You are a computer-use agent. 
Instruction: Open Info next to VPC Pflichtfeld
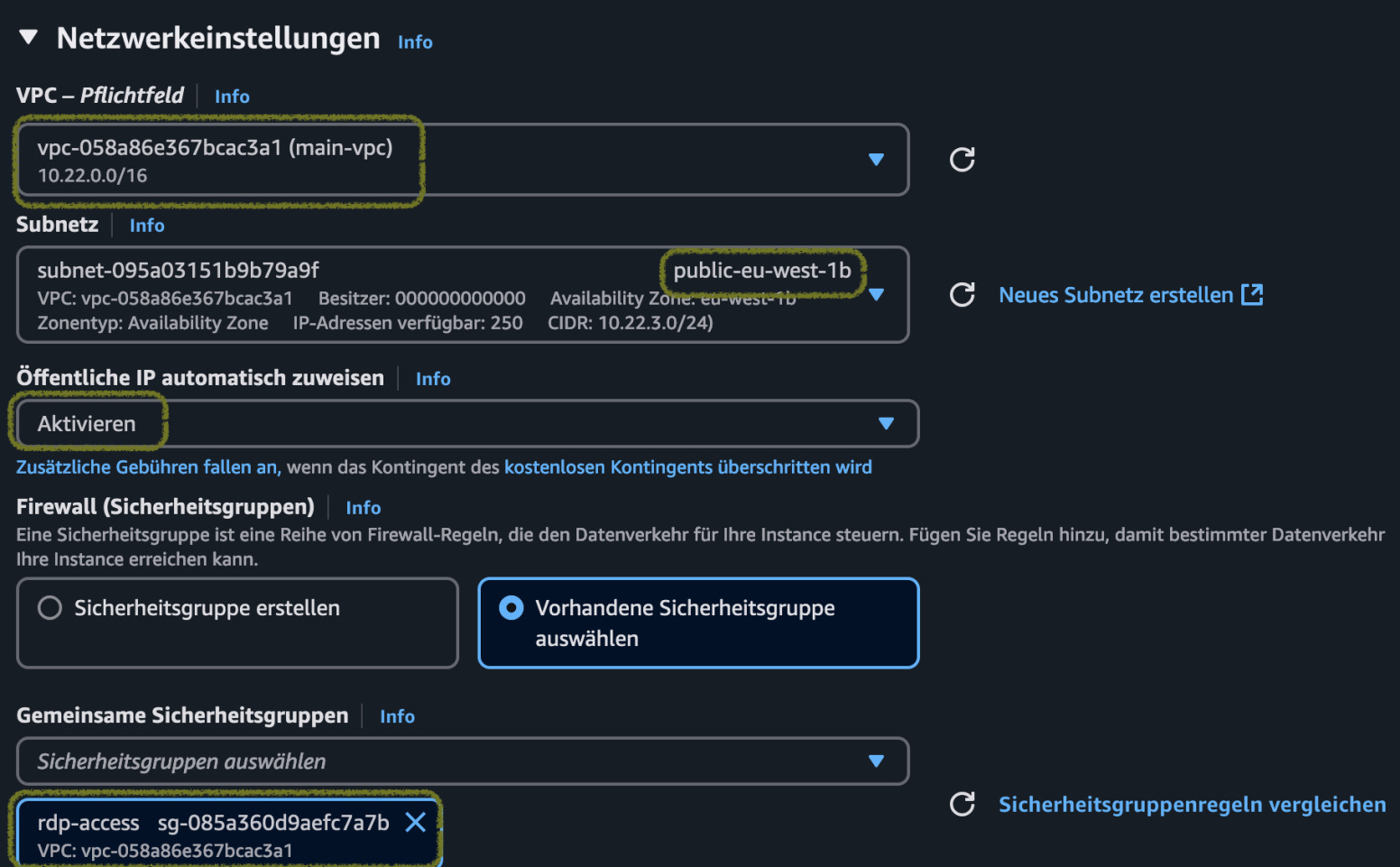point(232,97)
